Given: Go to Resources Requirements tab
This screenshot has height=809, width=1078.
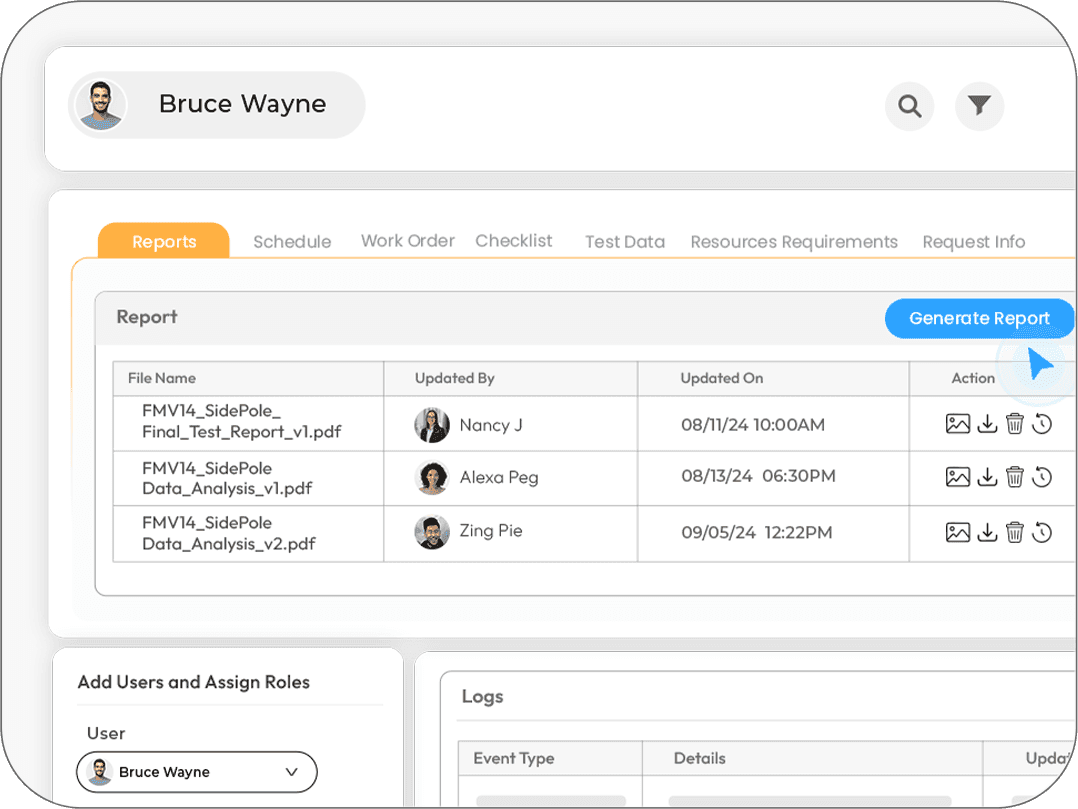Looking at the screenshot, I should (x=794, y=242).
